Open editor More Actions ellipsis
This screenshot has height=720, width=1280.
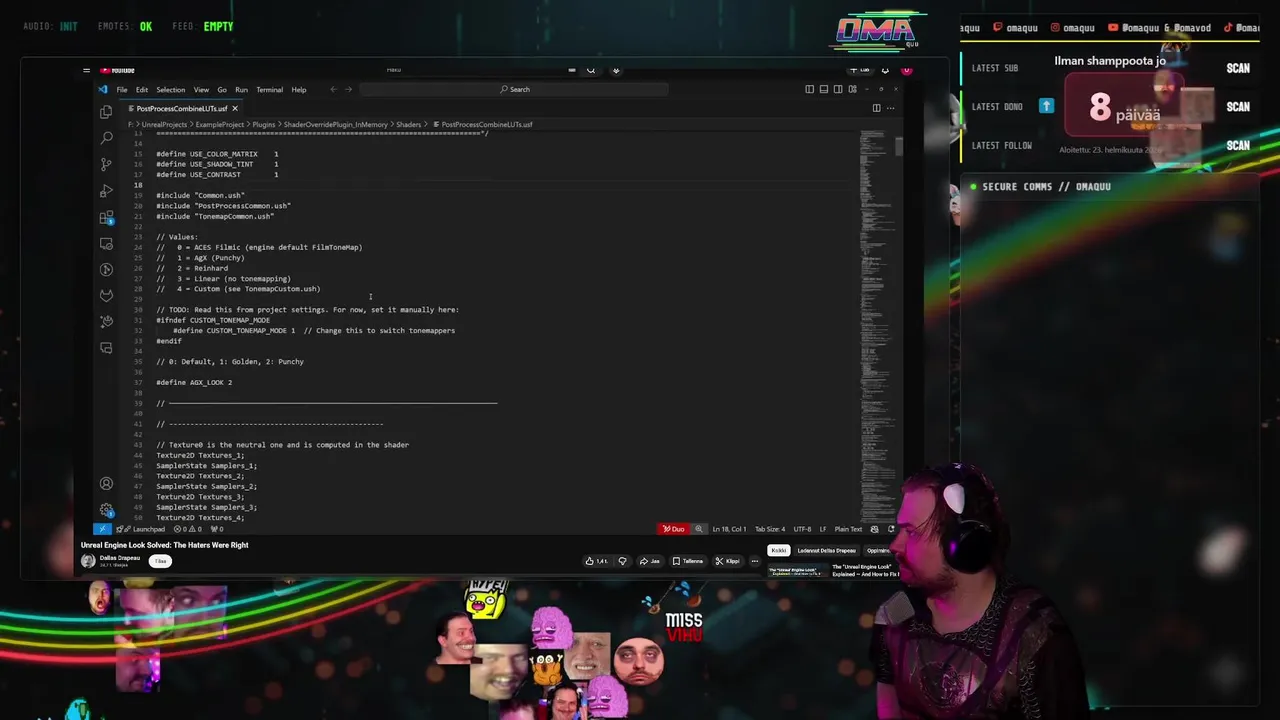[891, 108]
